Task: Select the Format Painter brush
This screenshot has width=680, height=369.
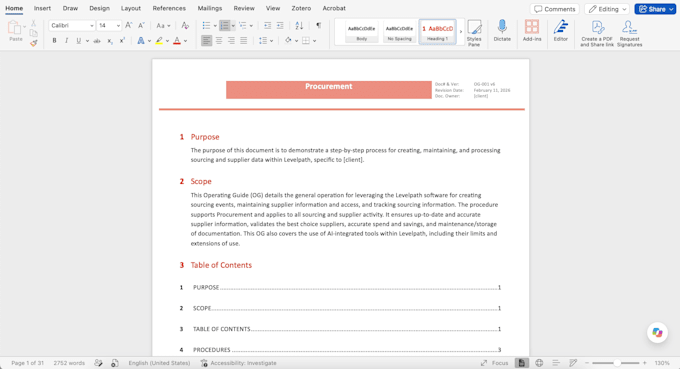Action: [x=33, y=43]
